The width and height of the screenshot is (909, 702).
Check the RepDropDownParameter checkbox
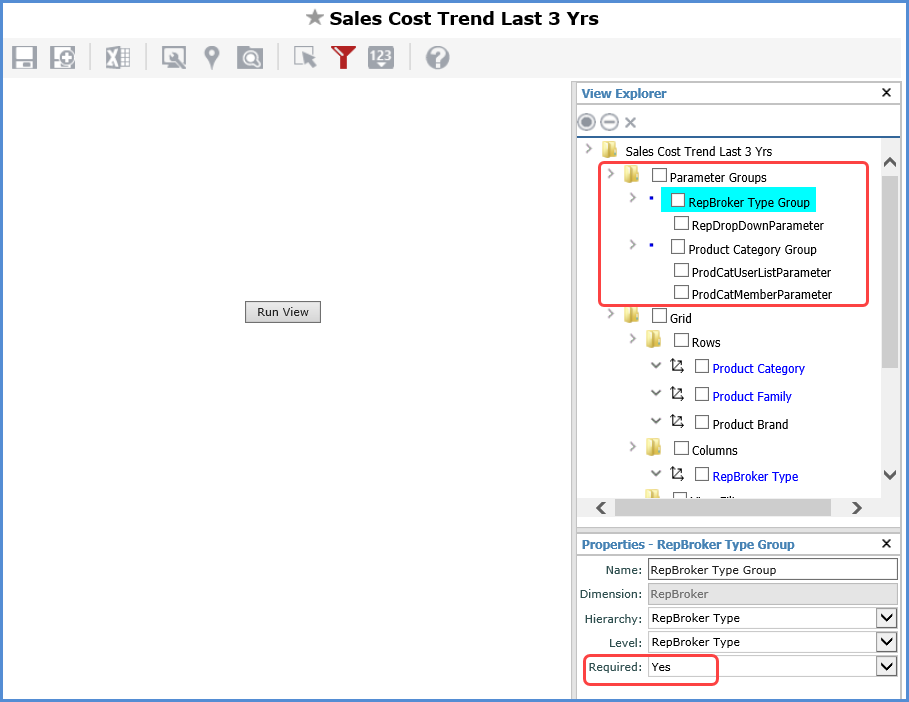pos(682,224)
